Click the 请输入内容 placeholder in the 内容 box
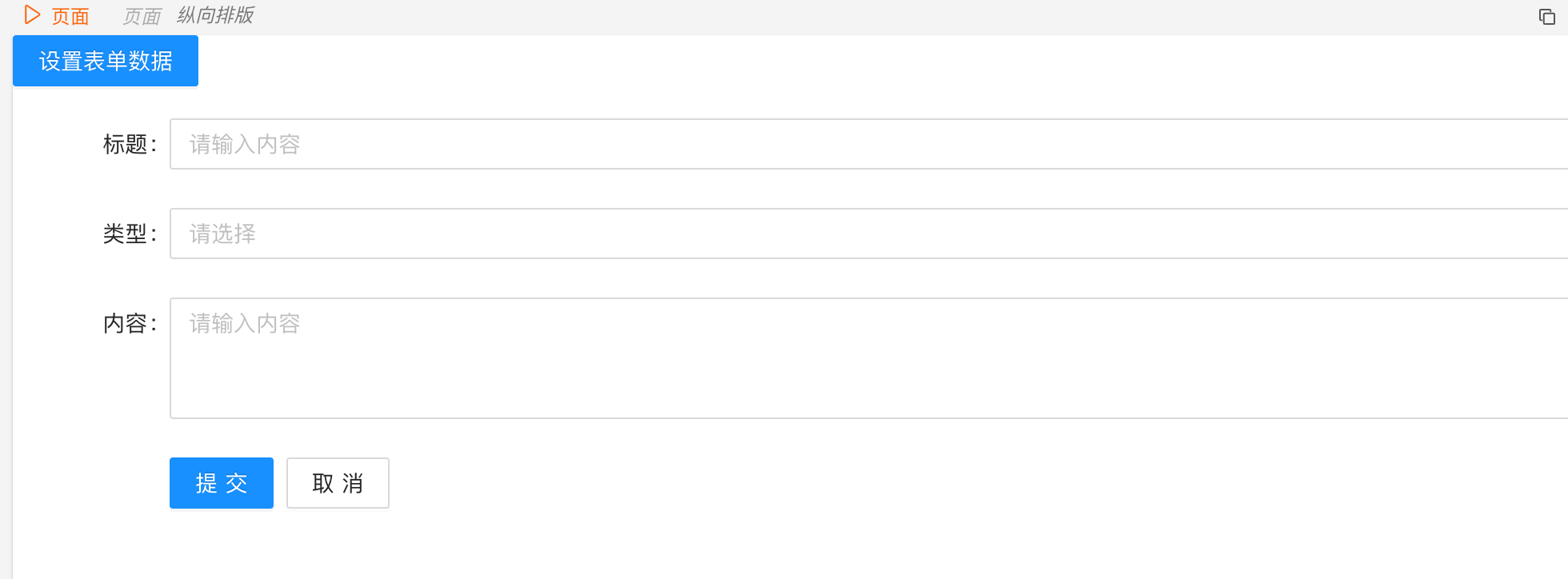This screenshot has width=1568, height=579. (x=245, y=323)
